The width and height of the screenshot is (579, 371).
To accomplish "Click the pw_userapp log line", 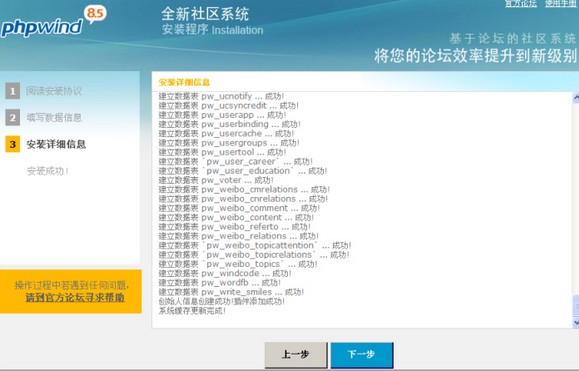I will pyautogui.click(x=222, y=115).
